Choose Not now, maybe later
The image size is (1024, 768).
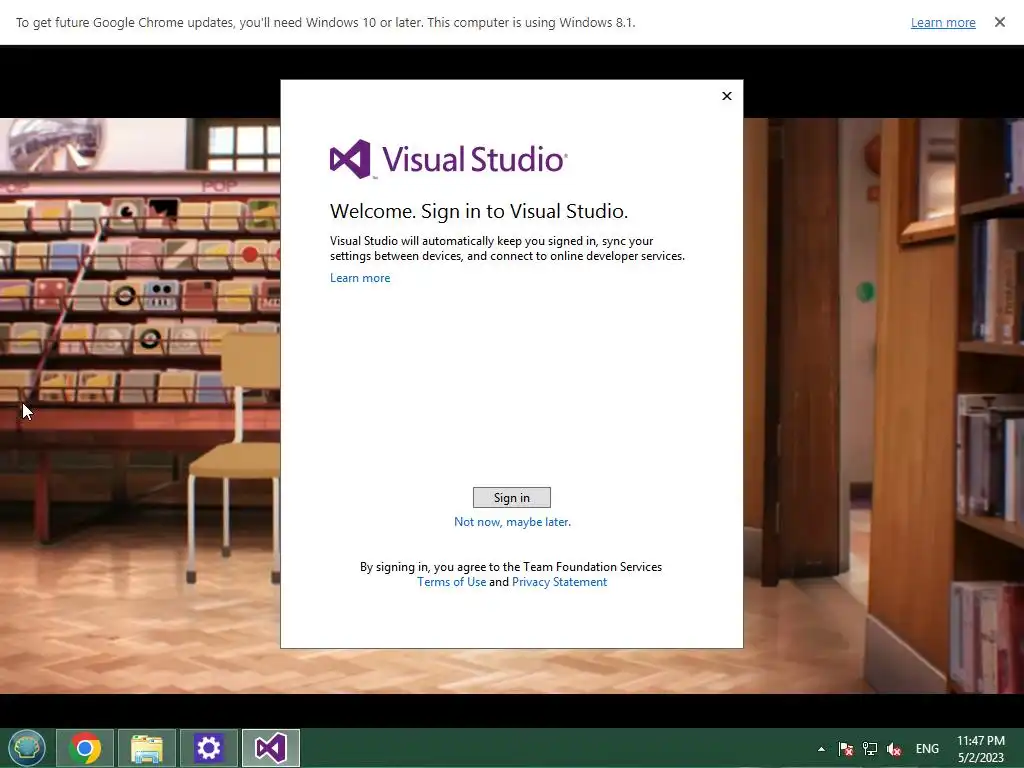(512, 522)
